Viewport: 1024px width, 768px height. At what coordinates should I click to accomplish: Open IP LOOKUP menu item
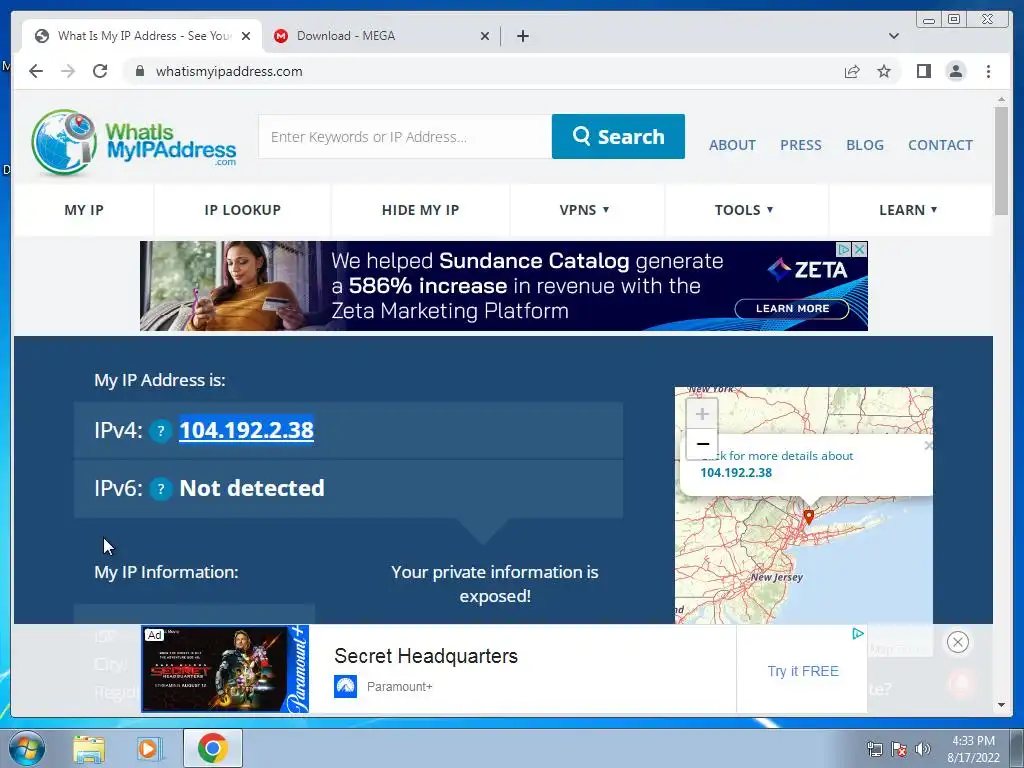[x=242, y=210]
